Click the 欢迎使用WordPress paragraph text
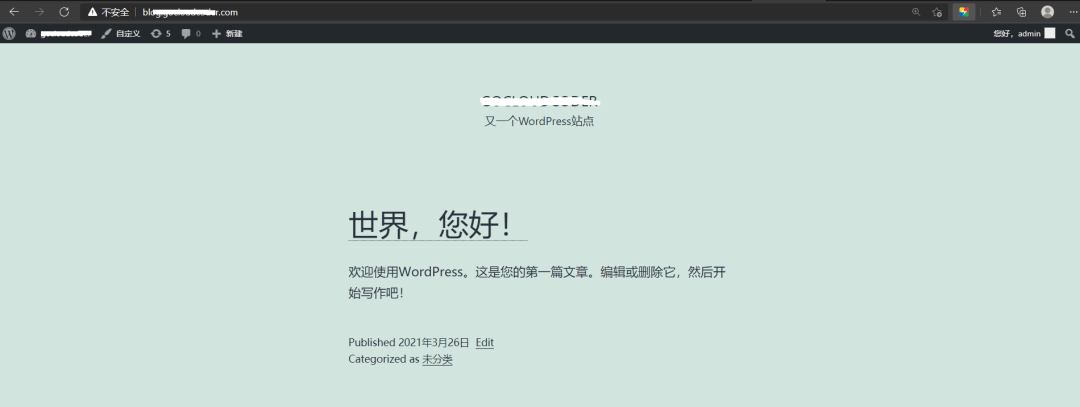Screen dimensions: 1080x407 point(537,282)
